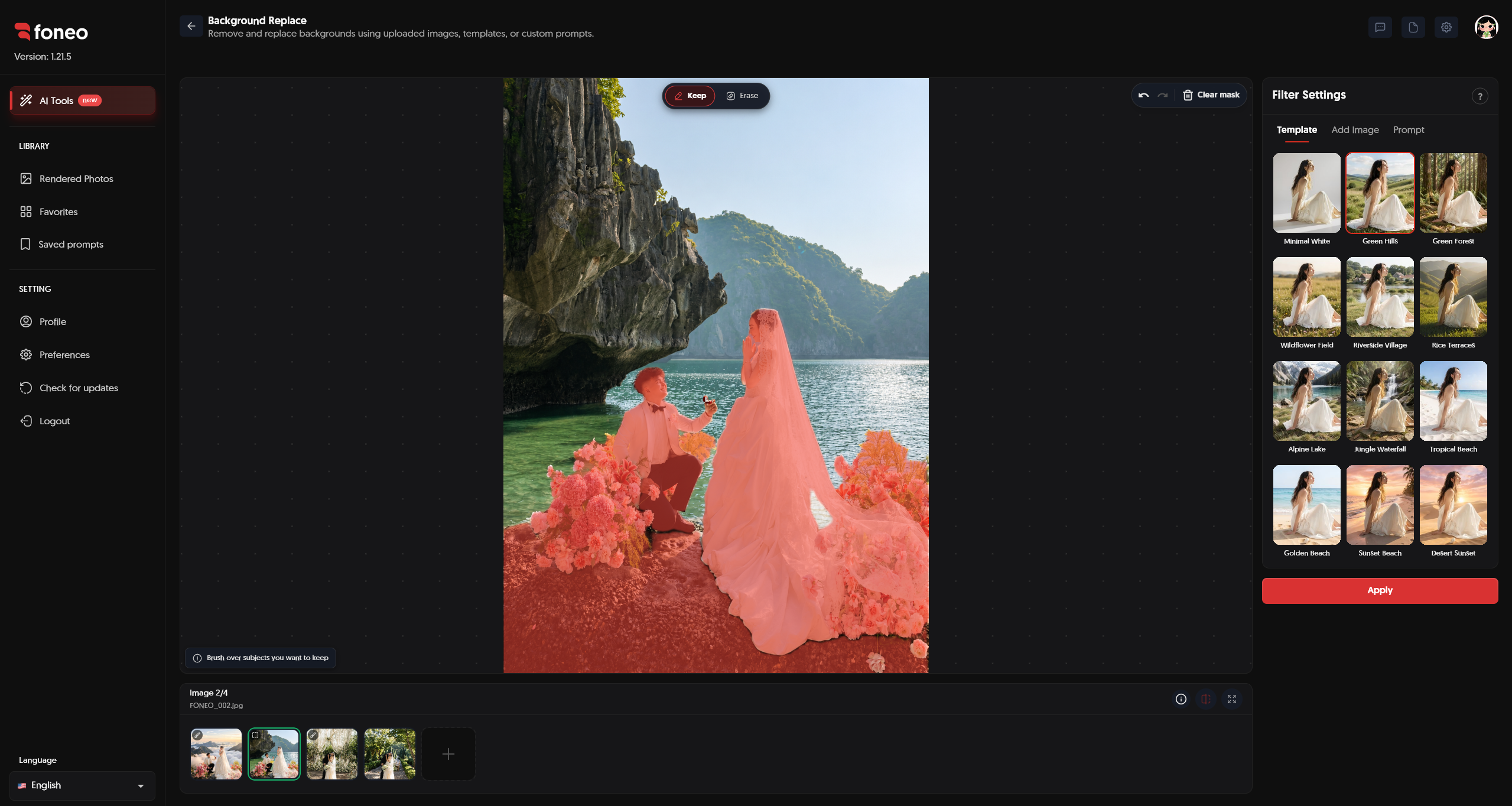Add a new image with plus tile
This screenshot has width=1512, height=806.
[448, 754]
